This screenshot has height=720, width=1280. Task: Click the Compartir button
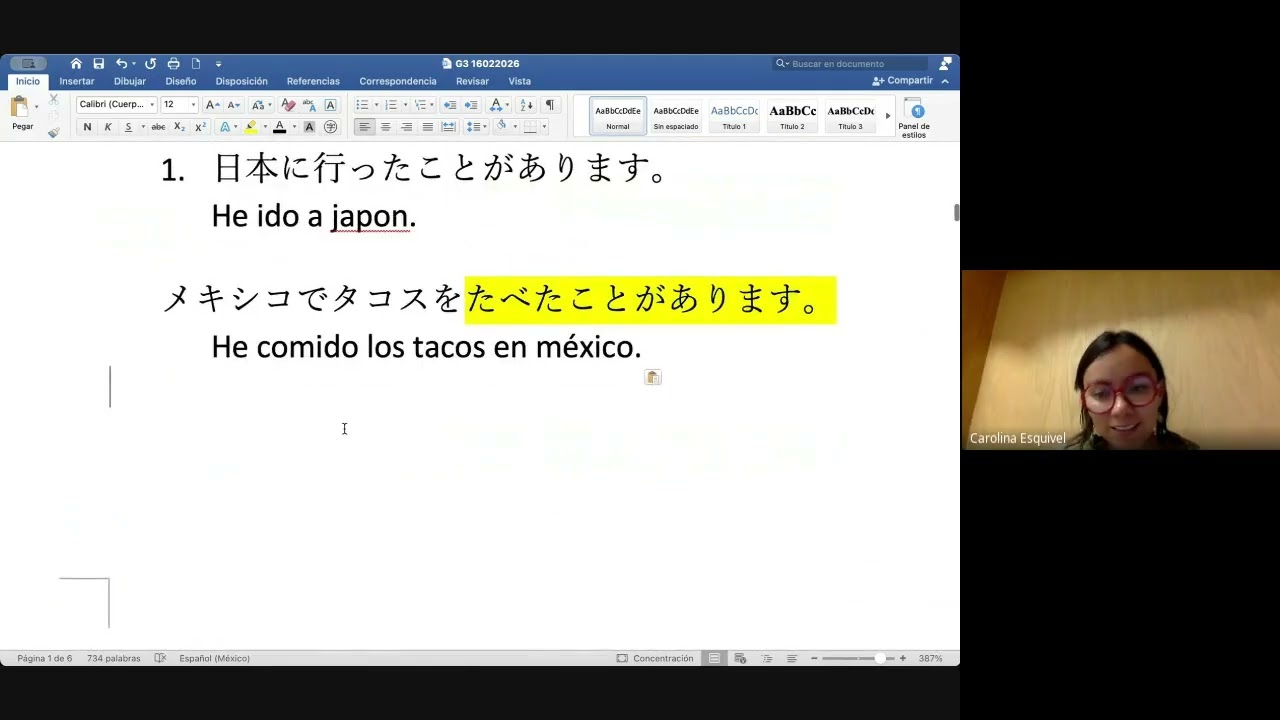[903, 81]
